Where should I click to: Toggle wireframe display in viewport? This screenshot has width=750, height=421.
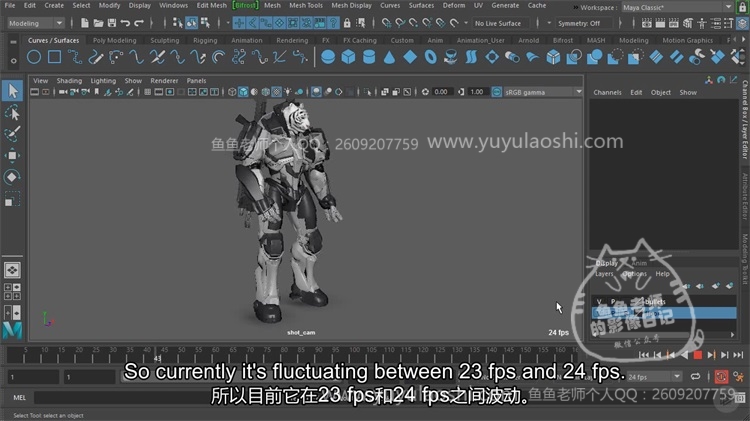(232, 92)
